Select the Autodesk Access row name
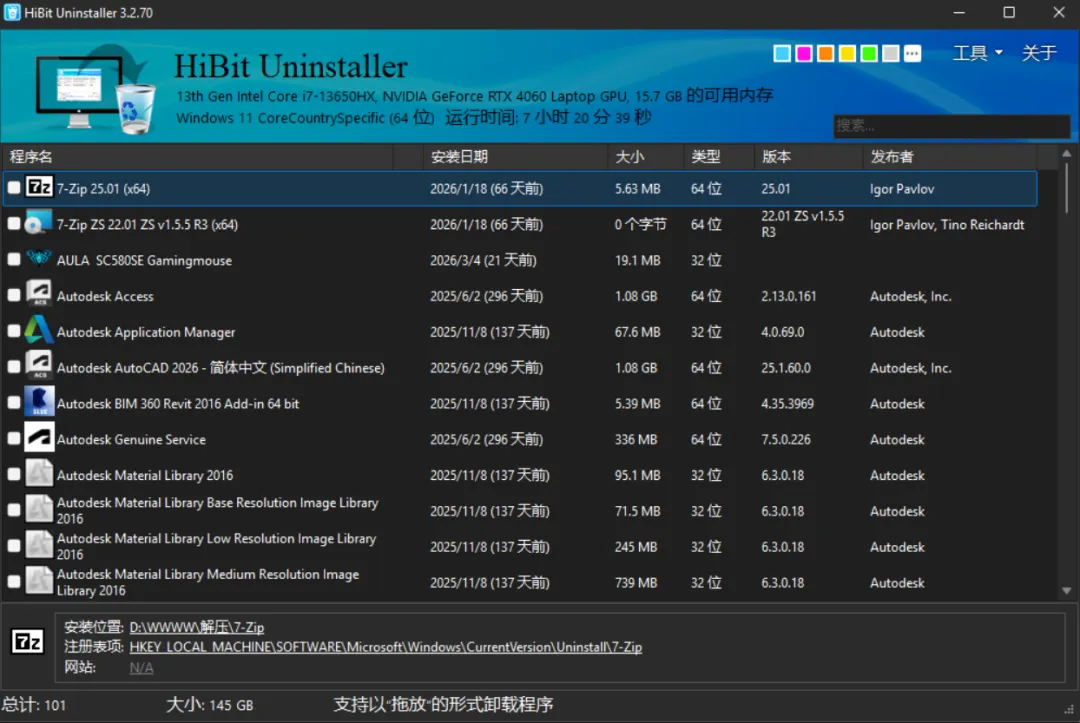 105,296
